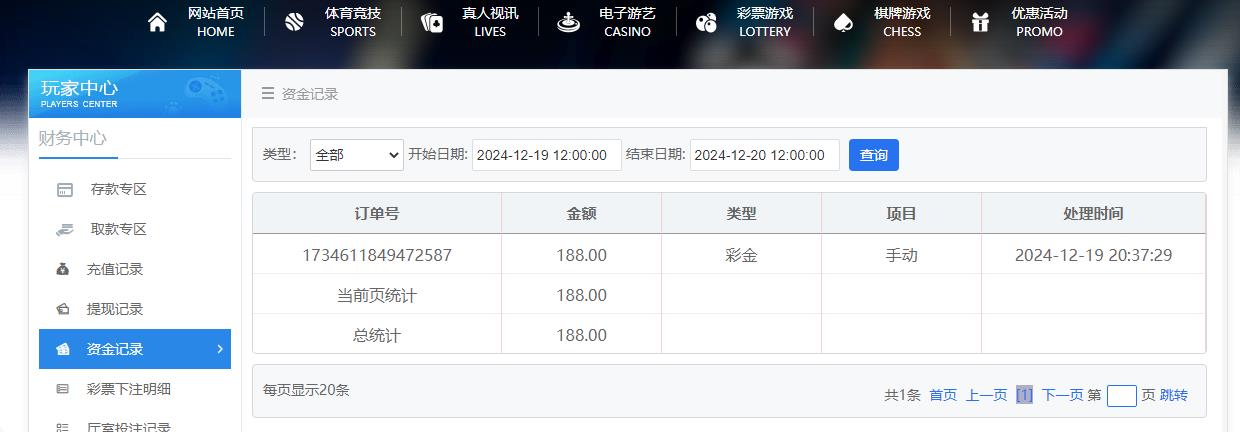The image size is (1240, 432).
Task: Click the home house icon
Action: pyautogui.click(x=157, y=23)
